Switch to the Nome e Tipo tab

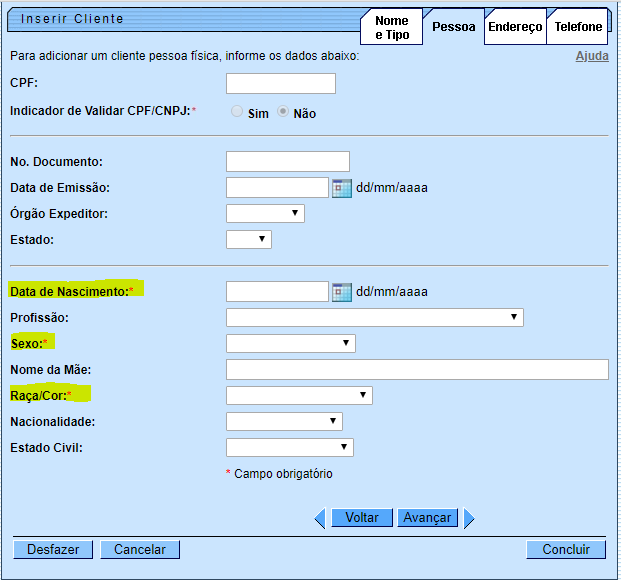pyautogui.click(x=391, y=27)
